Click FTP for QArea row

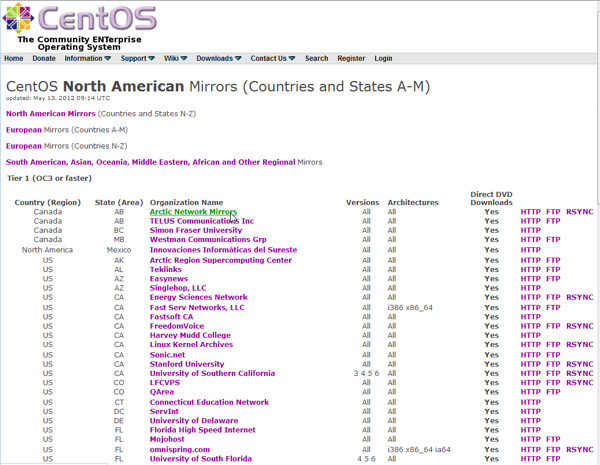pyautogui.click(x=553, y=392)
